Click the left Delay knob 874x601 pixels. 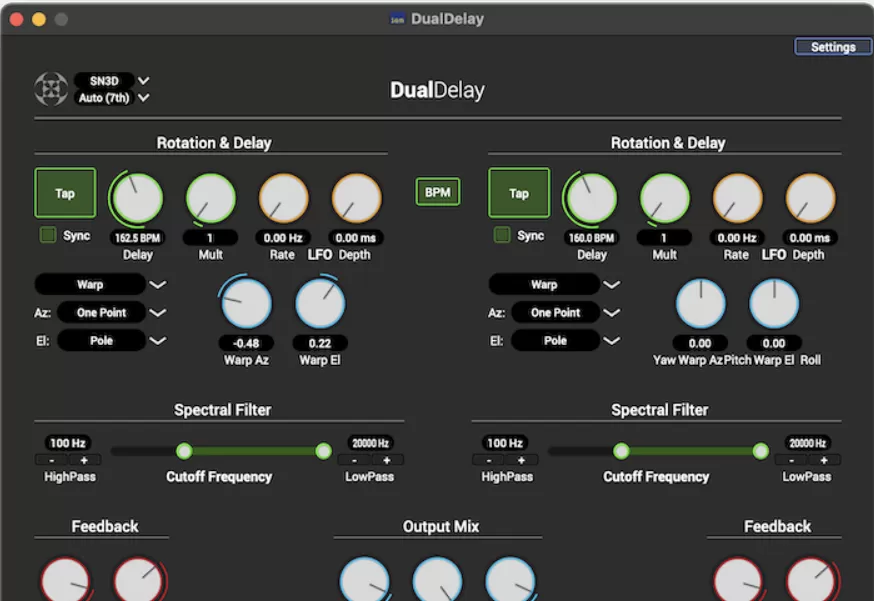[x=138, y=198]
